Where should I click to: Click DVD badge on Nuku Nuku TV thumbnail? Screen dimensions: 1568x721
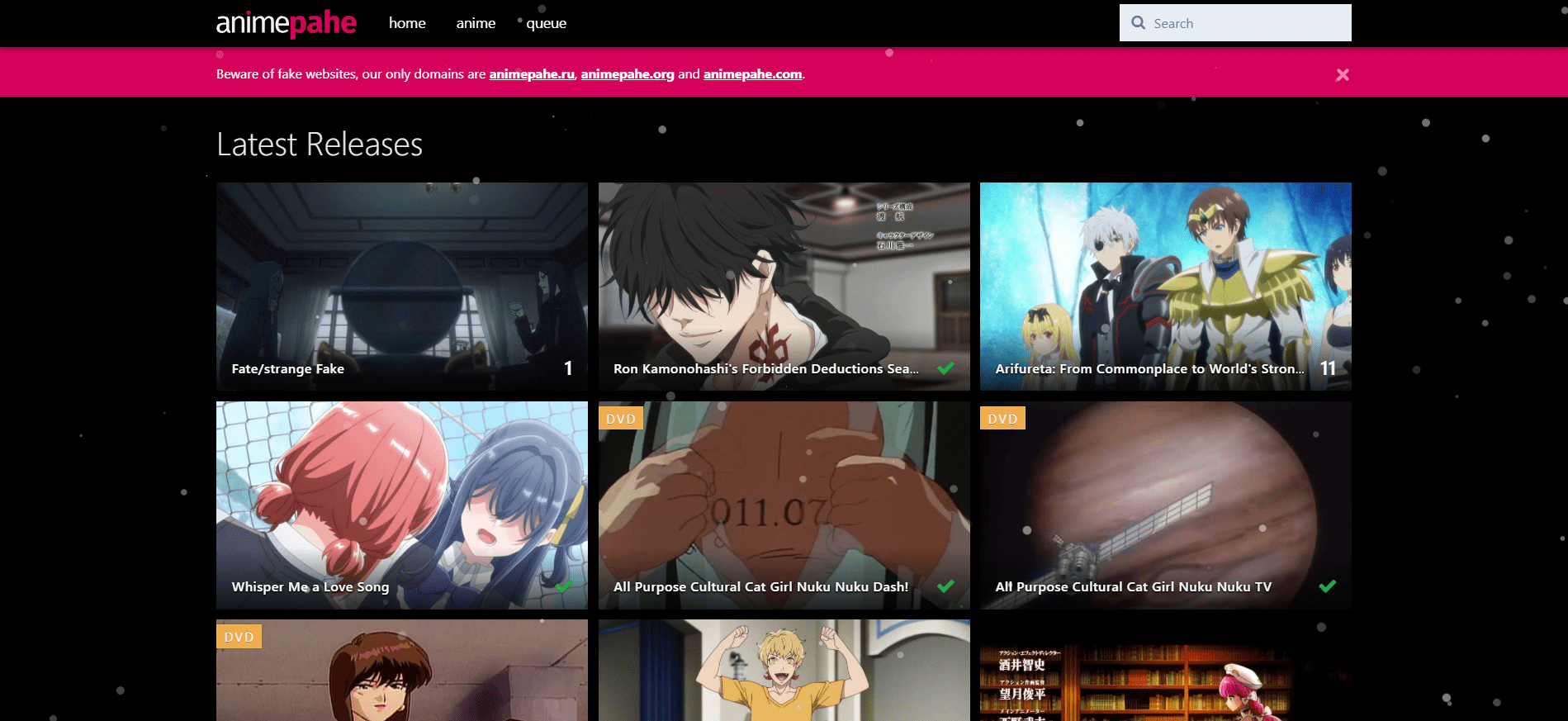pyautogui.click(x=1002, y=419)
